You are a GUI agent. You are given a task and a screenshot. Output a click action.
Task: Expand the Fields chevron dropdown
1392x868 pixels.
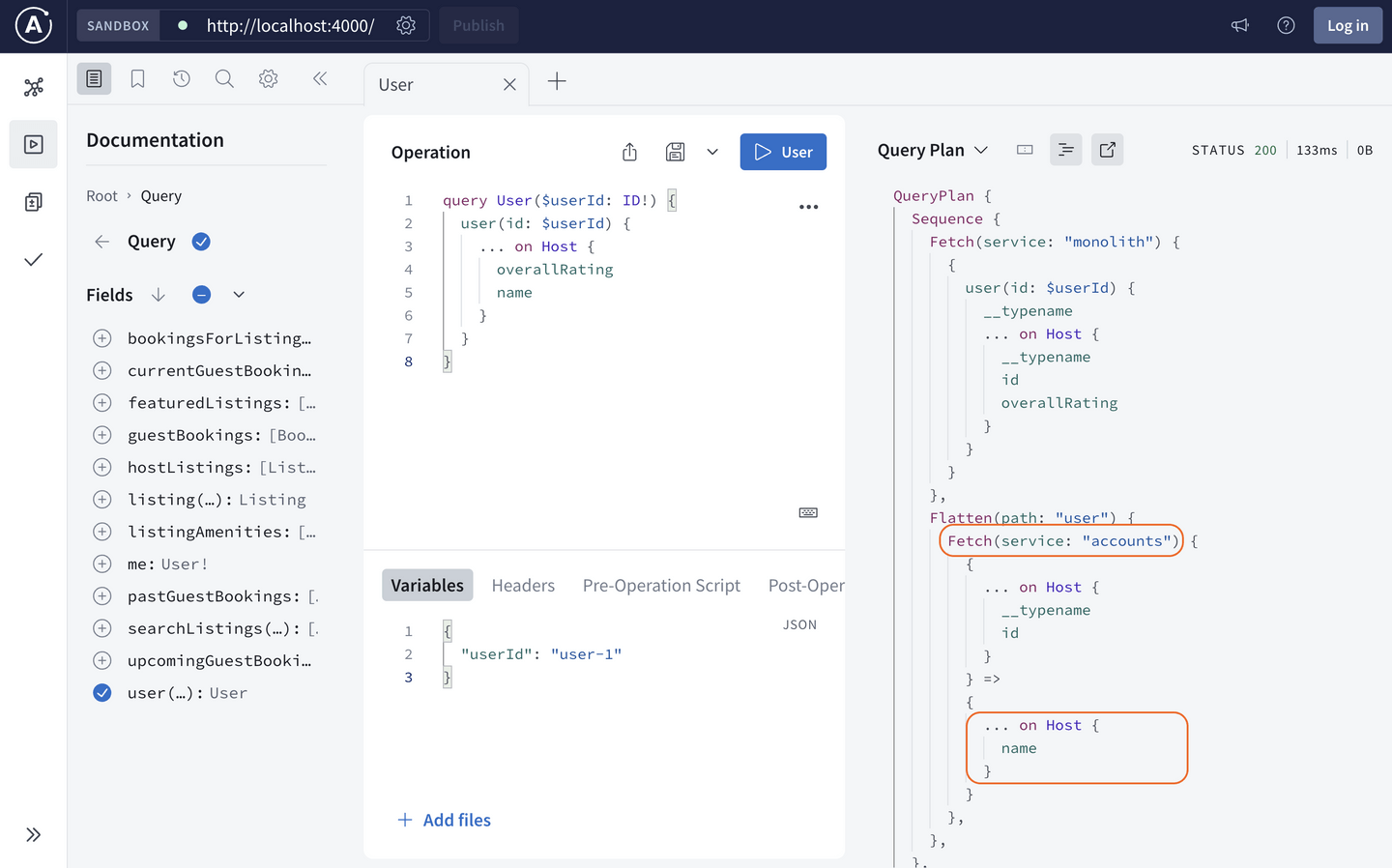point(238,294)
